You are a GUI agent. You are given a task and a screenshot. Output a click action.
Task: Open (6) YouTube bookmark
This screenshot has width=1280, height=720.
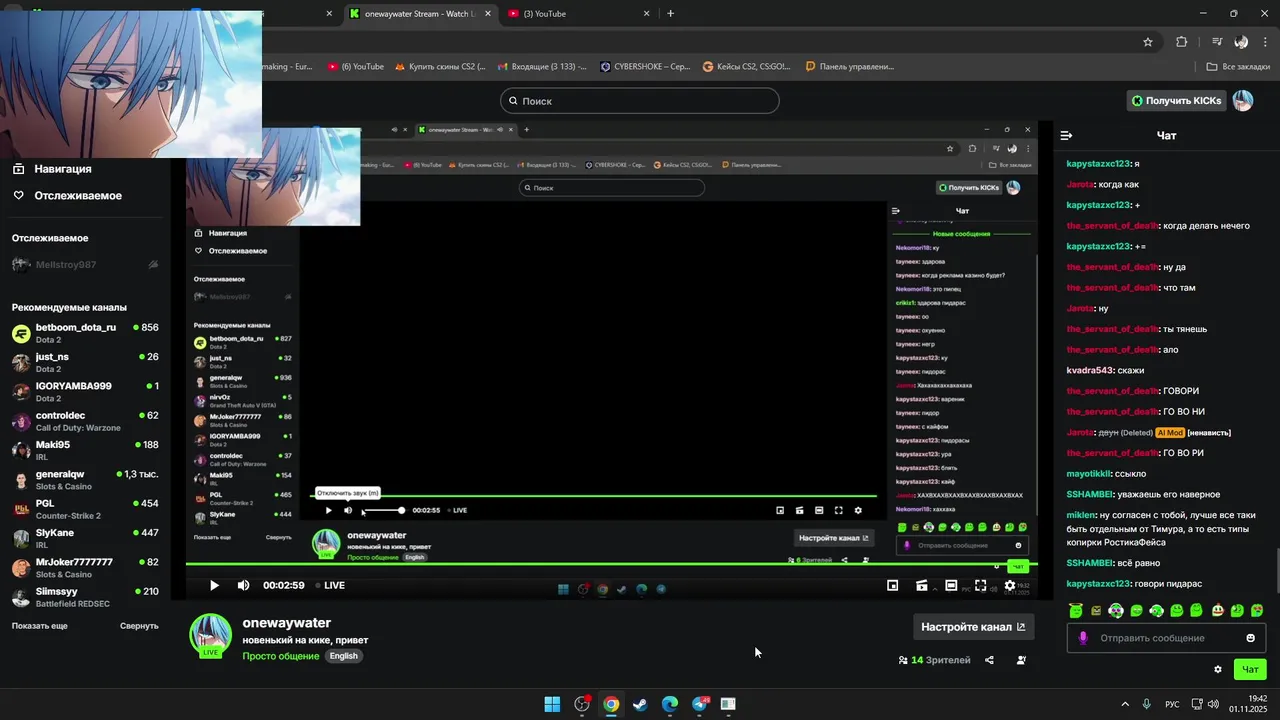tap(354, 67)
